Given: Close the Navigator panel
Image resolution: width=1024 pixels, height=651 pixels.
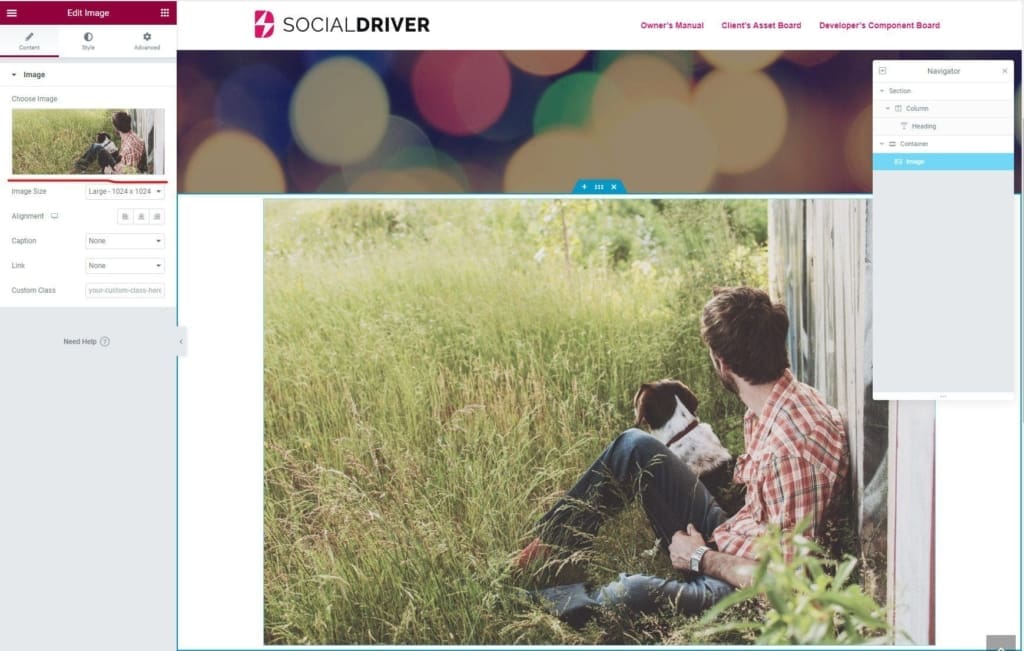Looking at the screenshot, I should pos(1004,71).
